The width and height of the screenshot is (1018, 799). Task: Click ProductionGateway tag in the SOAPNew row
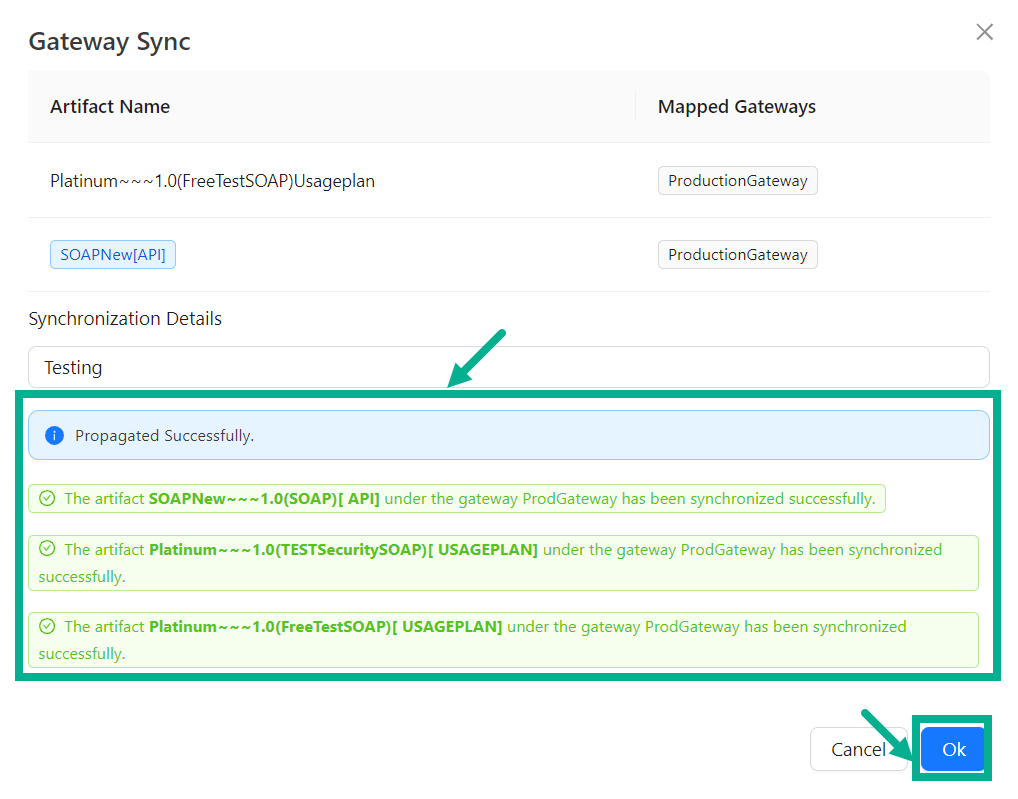[737, 255]
